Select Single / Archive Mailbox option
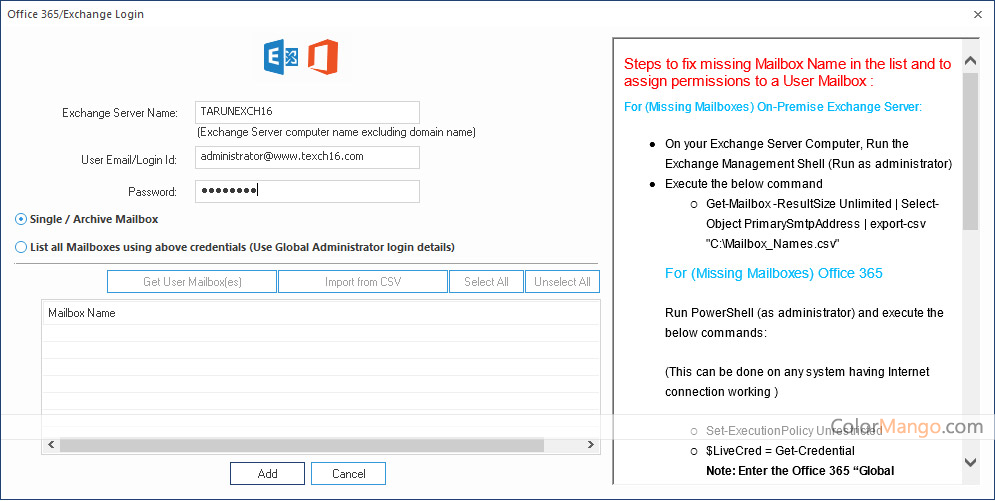The width and height of the screenshot is (995, 501). (22, 220)
